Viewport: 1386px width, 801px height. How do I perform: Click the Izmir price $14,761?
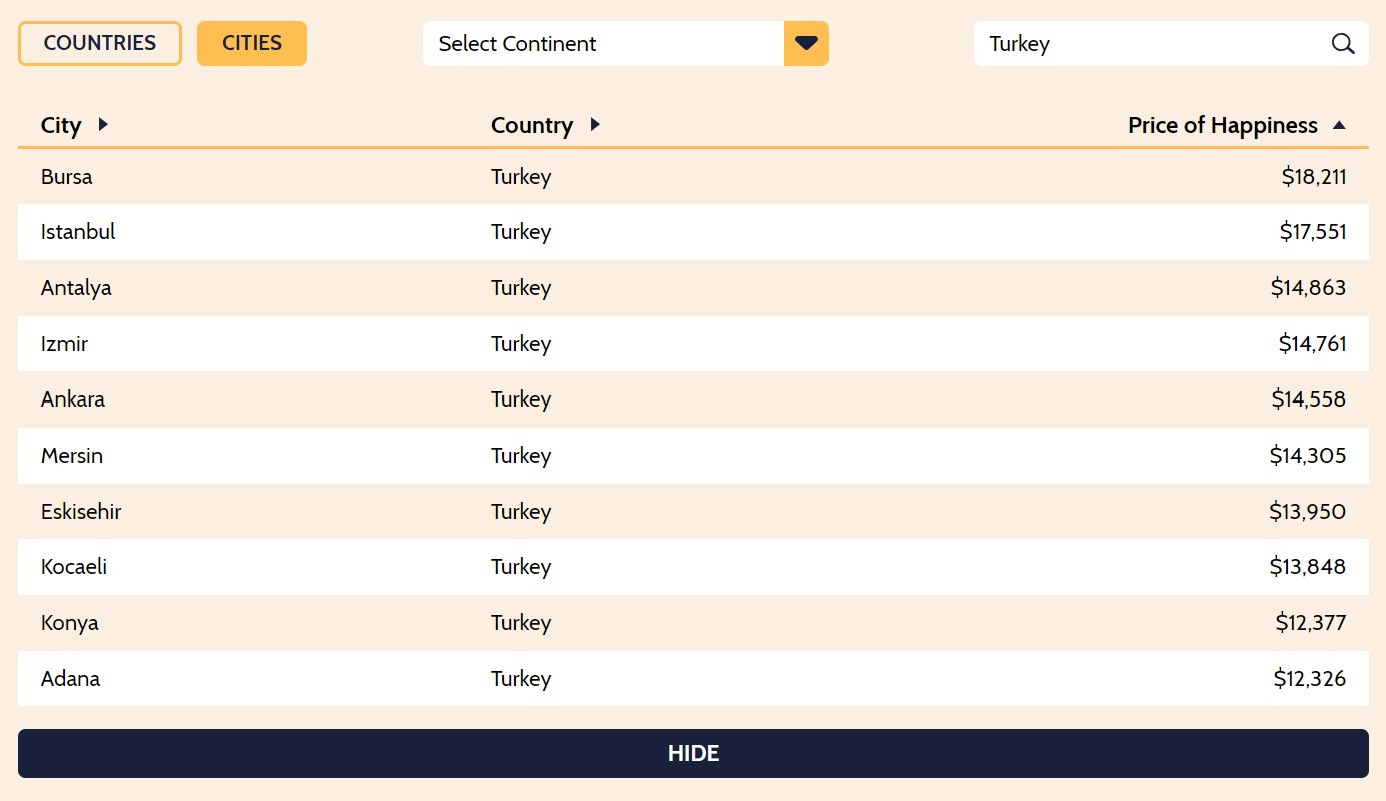1312,344
